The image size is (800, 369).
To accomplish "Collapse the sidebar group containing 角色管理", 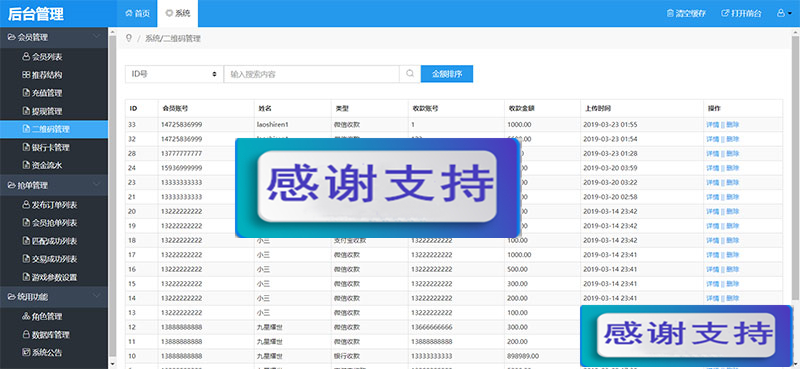I will point(54,296).
